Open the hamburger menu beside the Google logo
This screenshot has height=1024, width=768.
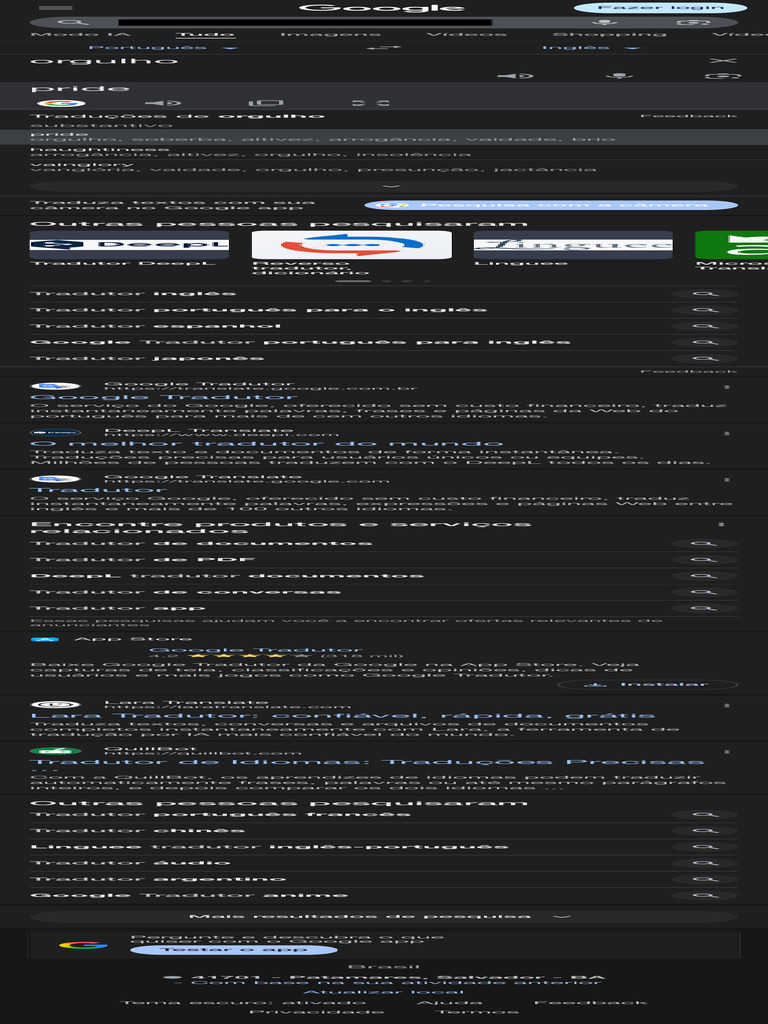[x=55, y=8]
